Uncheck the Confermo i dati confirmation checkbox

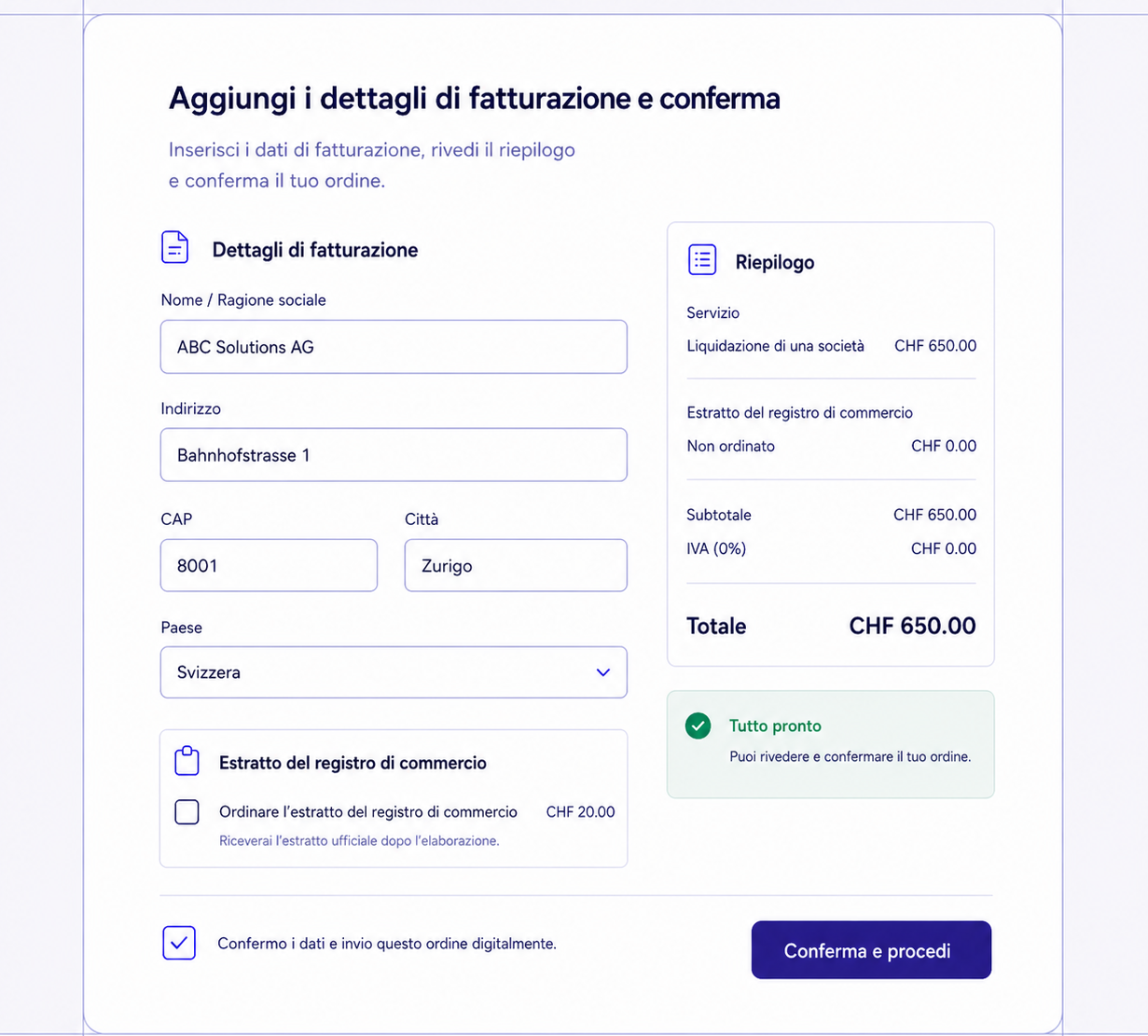point(179,943)
